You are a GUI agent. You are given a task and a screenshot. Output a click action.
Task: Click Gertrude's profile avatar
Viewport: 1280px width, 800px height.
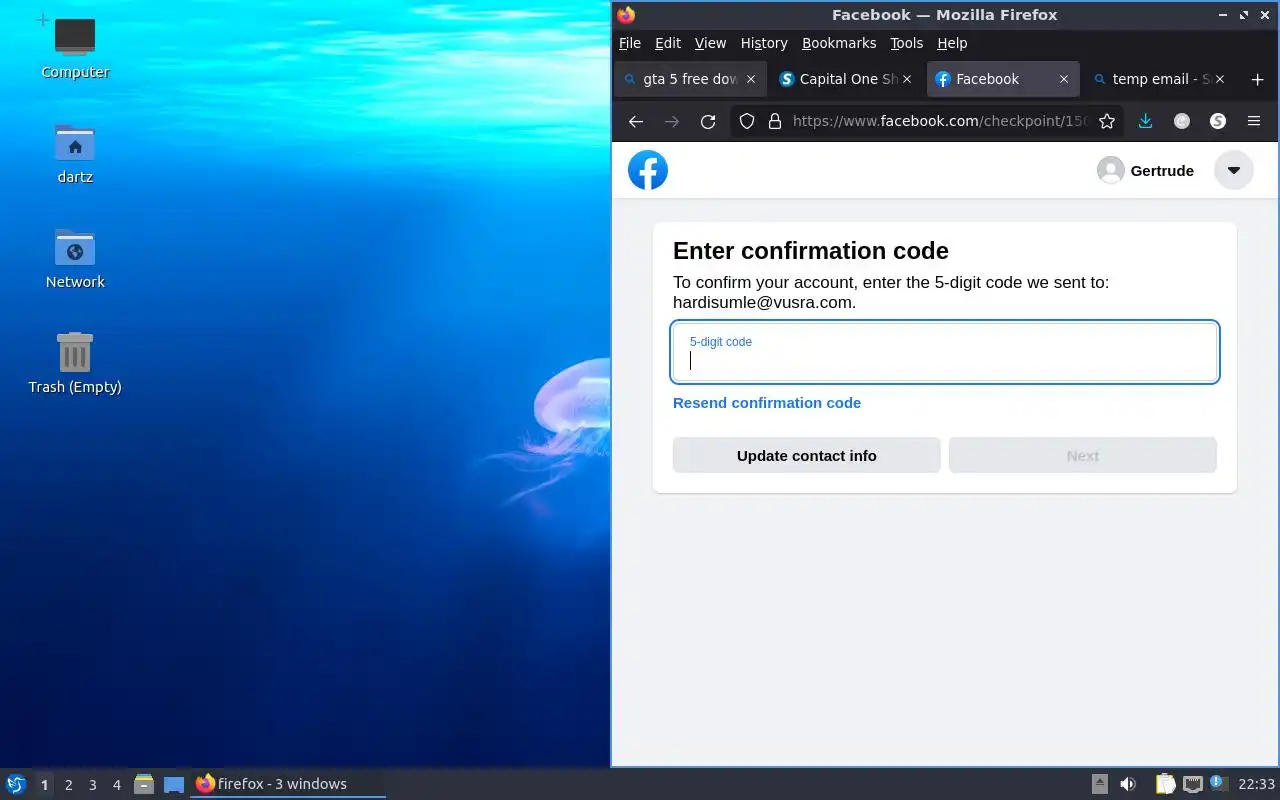pos(1110,171)
